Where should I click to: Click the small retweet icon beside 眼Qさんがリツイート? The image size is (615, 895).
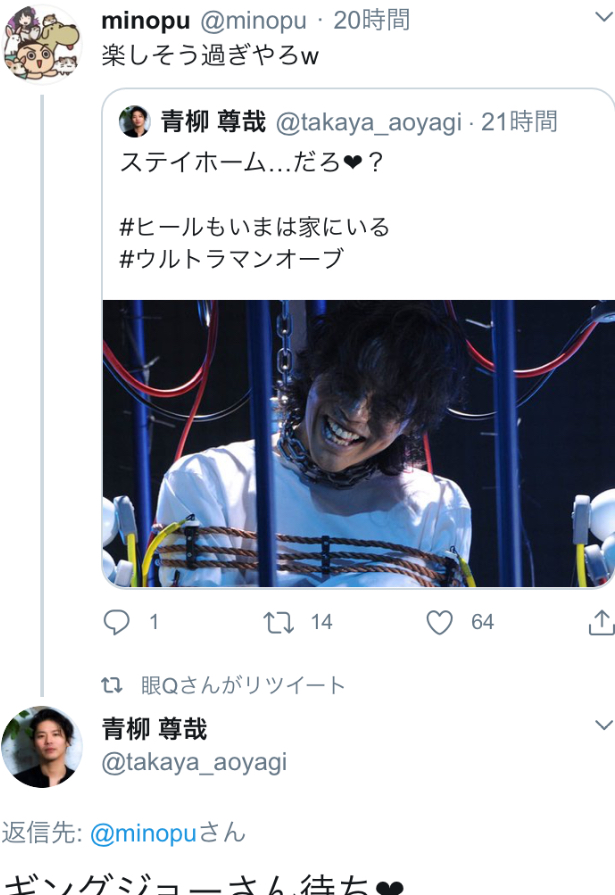pos(112,685)
